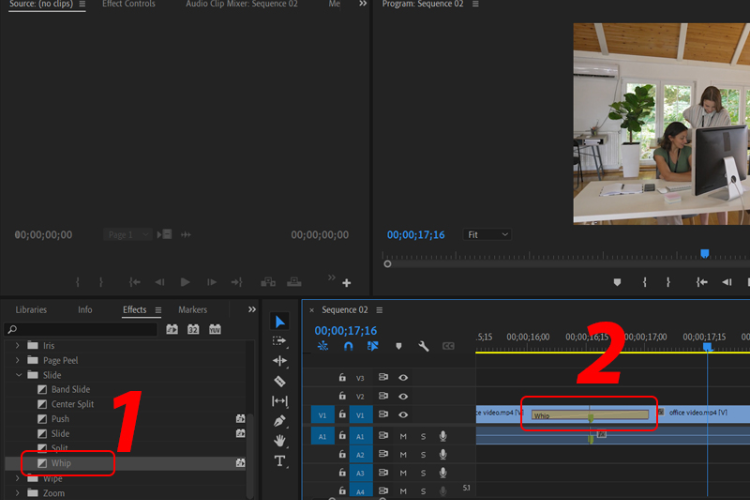The width and height of the screenshot is (750, 500).
Task: Click Source monitor Play button
Action: (185, 282)
